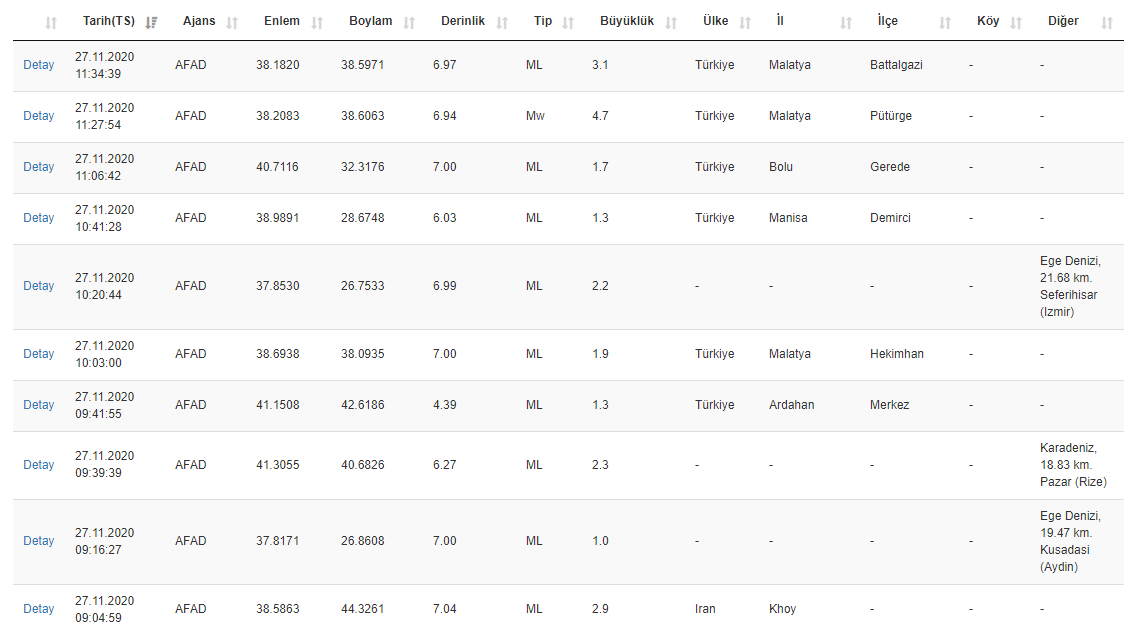The width and height of the screenshot is (1124, 633).
Task: Click sort arrows beside Ajans column
Action: coord(232,23)
